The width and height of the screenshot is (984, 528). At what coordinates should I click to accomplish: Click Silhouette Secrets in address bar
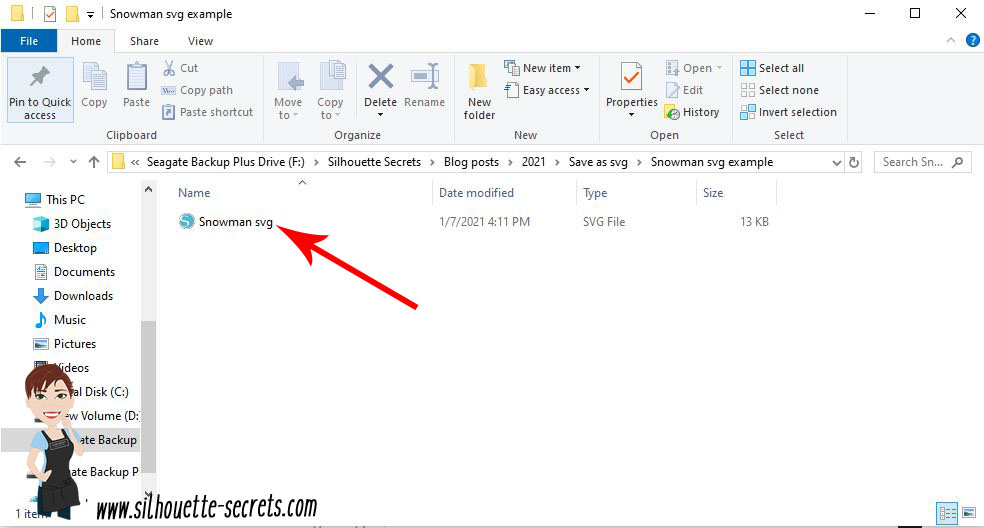pyautogui.click(x=374, y=162)
